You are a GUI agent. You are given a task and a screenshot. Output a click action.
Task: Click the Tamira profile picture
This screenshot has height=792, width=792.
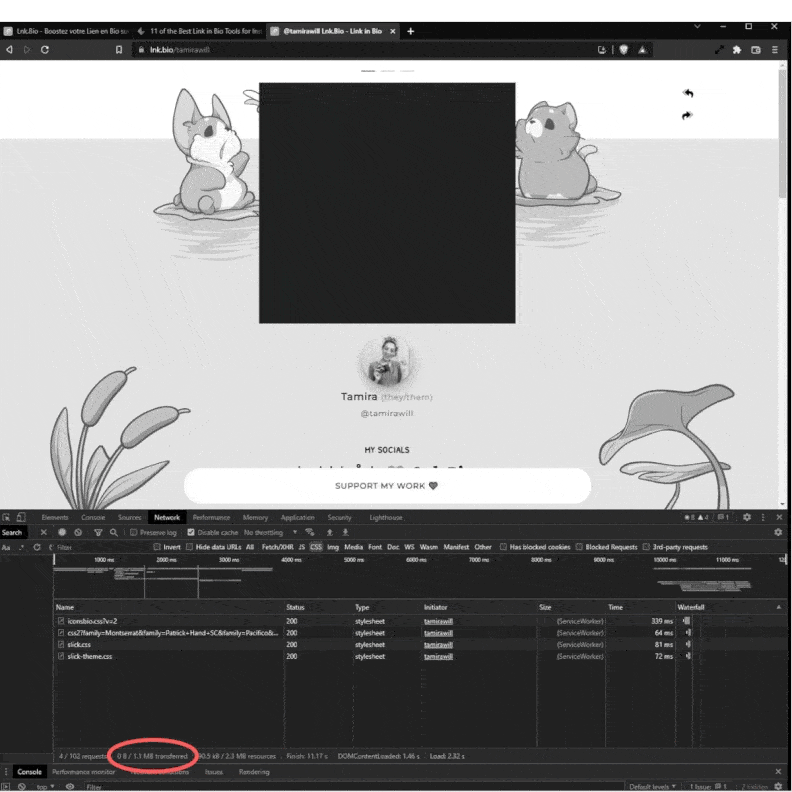coord(387,361)
